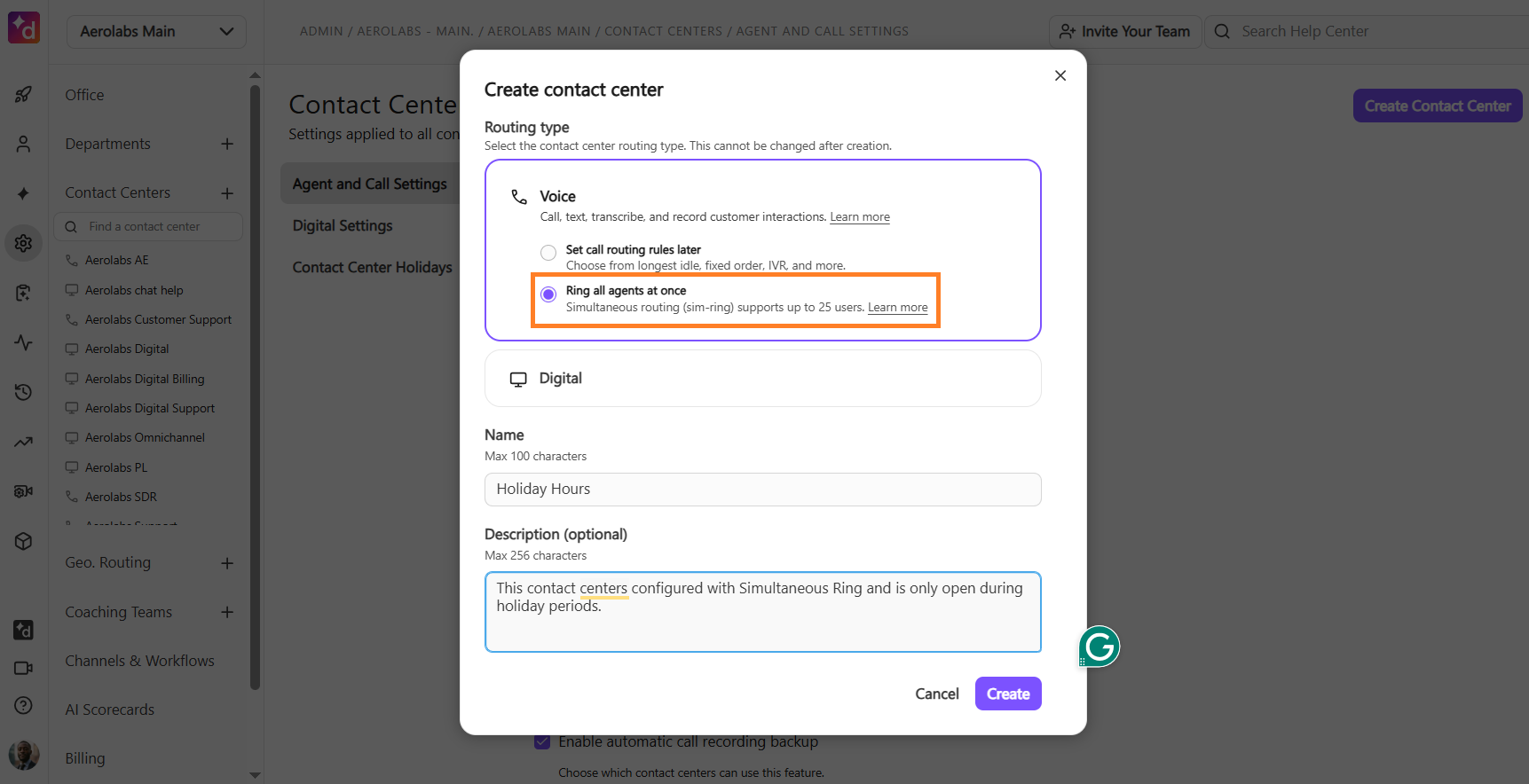Add a Coaching Team with plus icon
Viewport: 1529px width, 784px height.
point(227,612)
